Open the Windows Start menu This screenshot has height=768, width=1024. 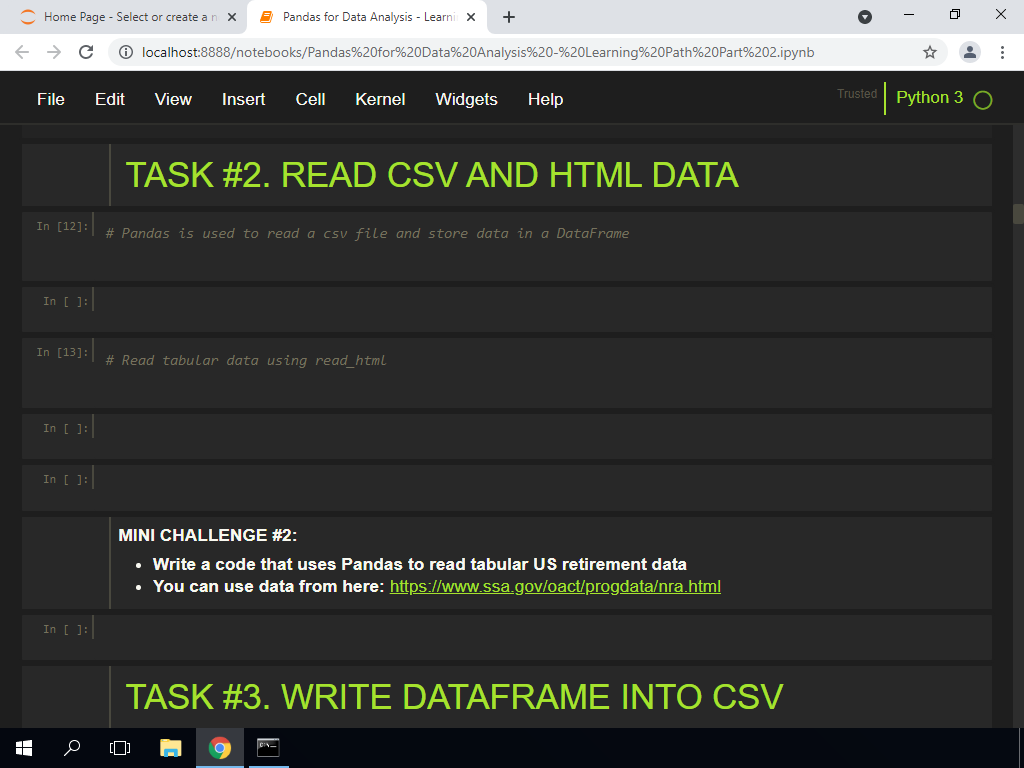point(24,748)
